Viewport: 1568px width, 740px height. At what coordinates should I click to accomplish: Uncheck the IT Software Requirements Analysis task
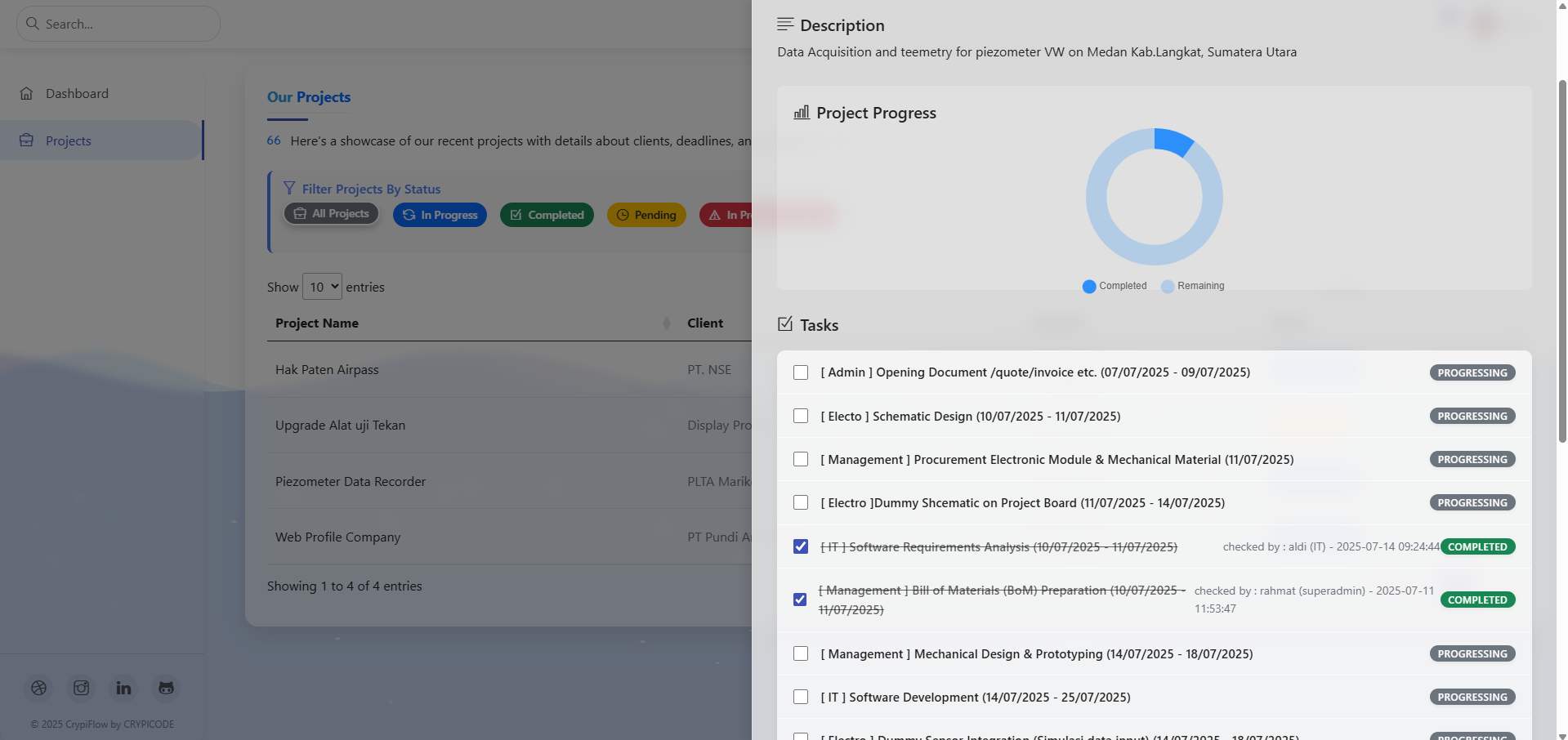click(801, 546)
